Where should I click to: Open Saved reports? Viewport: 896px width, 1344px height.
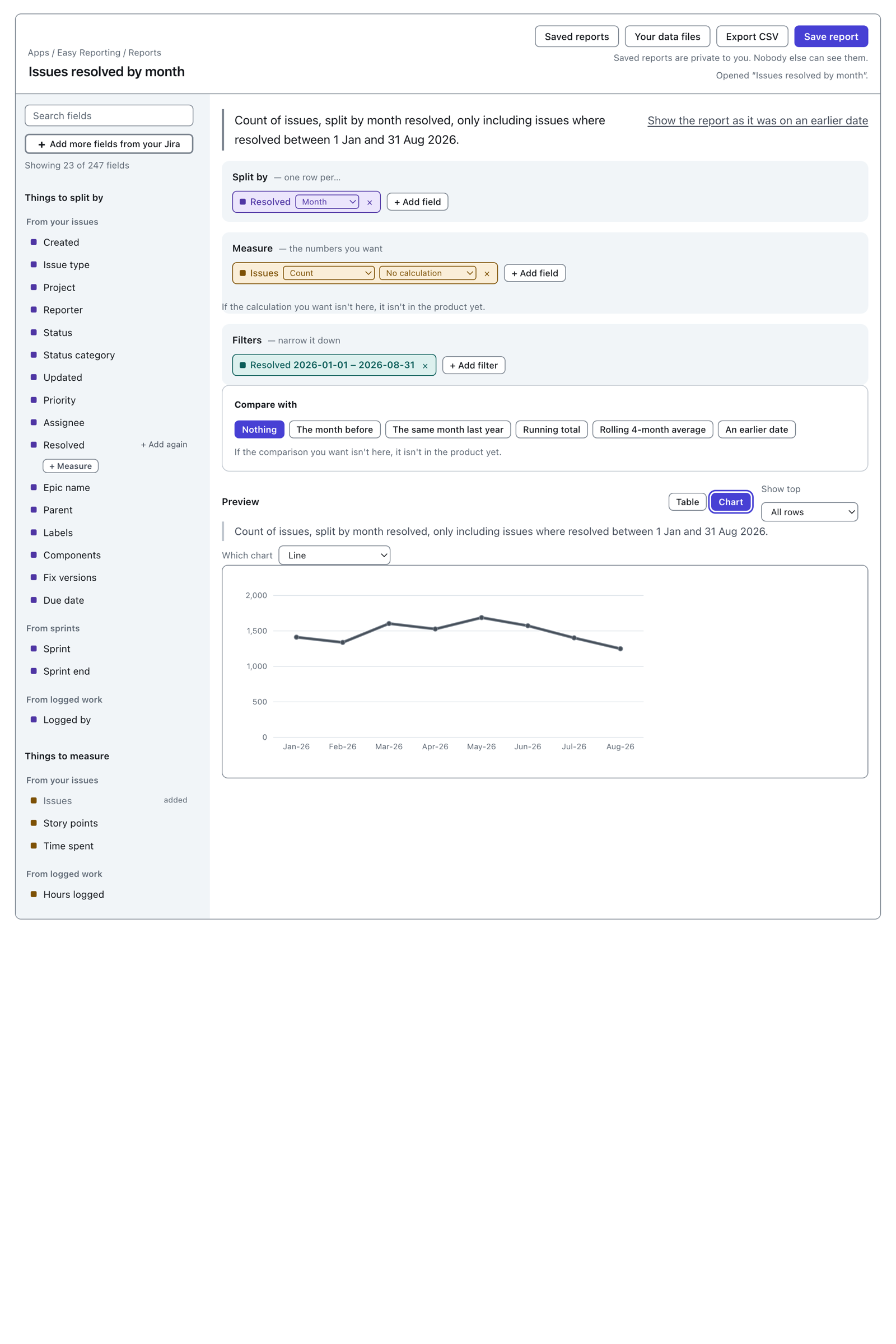[x=577, y=36]
